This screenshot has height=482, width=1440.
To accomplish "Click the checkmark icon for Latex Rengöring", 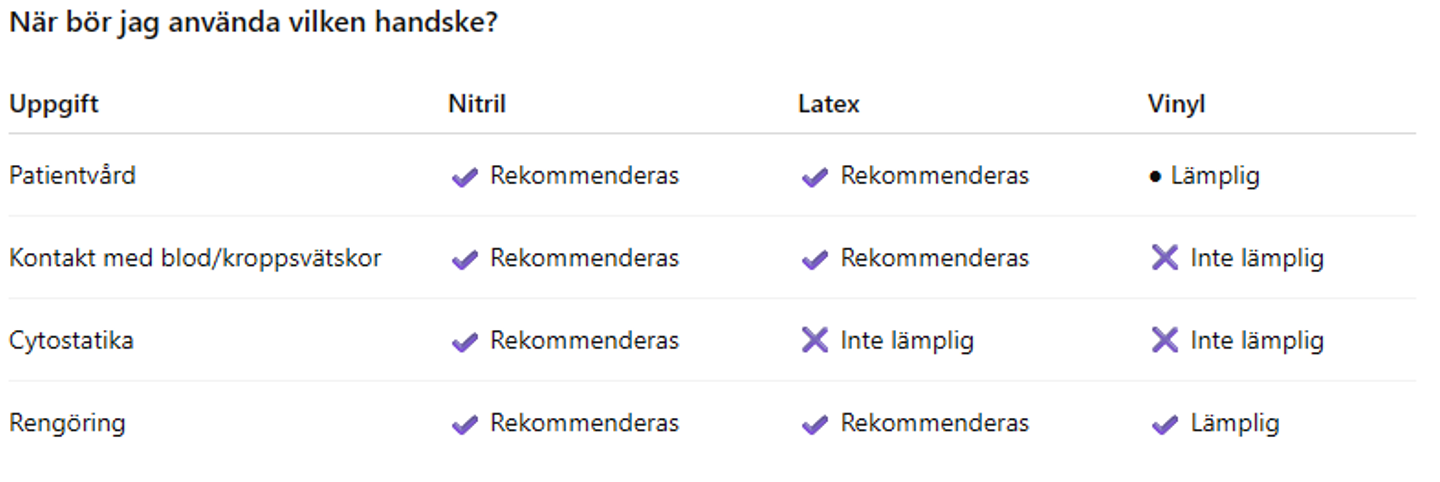I will (x=814, y=425).
